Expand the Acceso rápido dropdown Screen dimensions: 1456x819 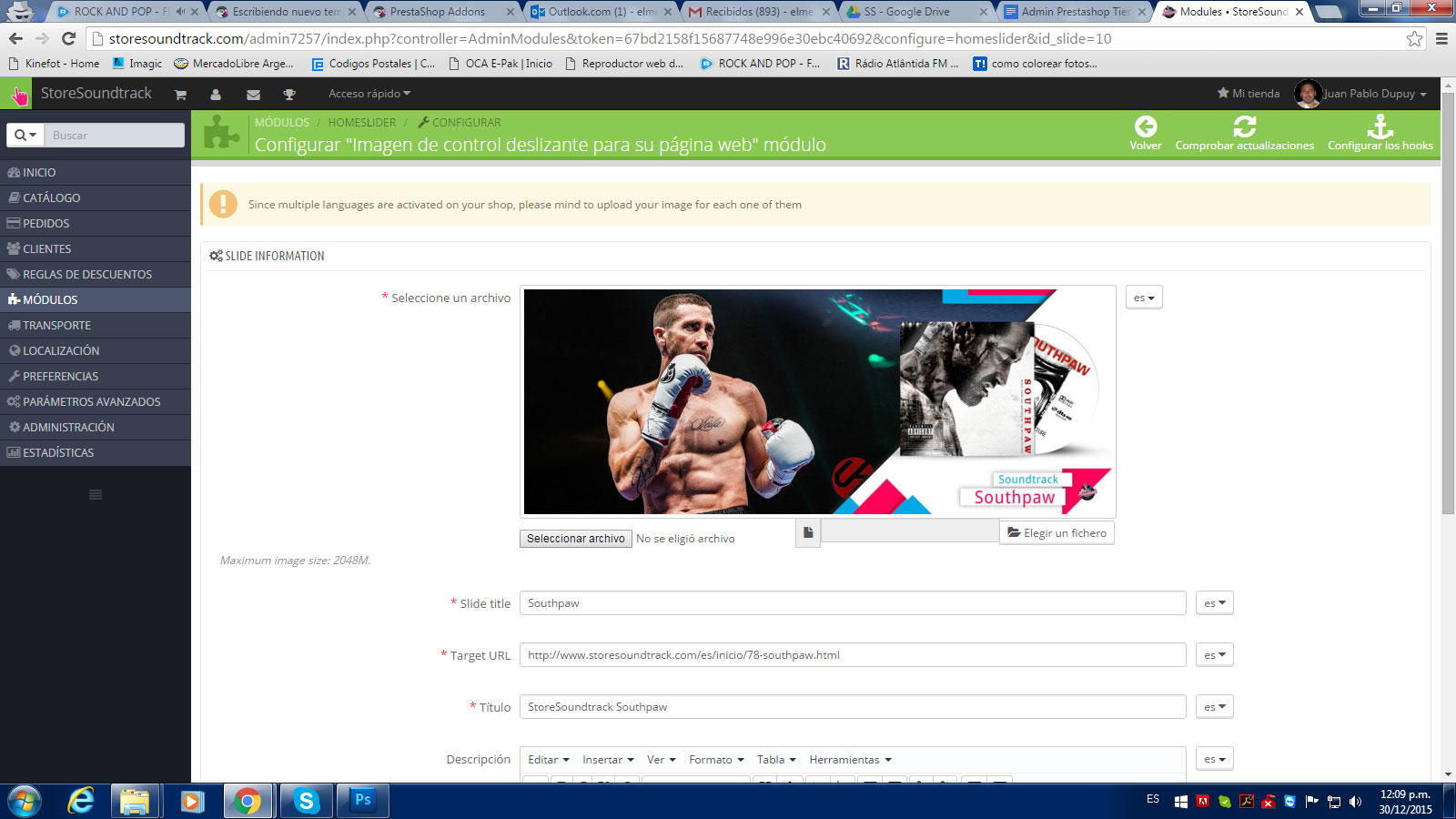(x=369, y=94)
